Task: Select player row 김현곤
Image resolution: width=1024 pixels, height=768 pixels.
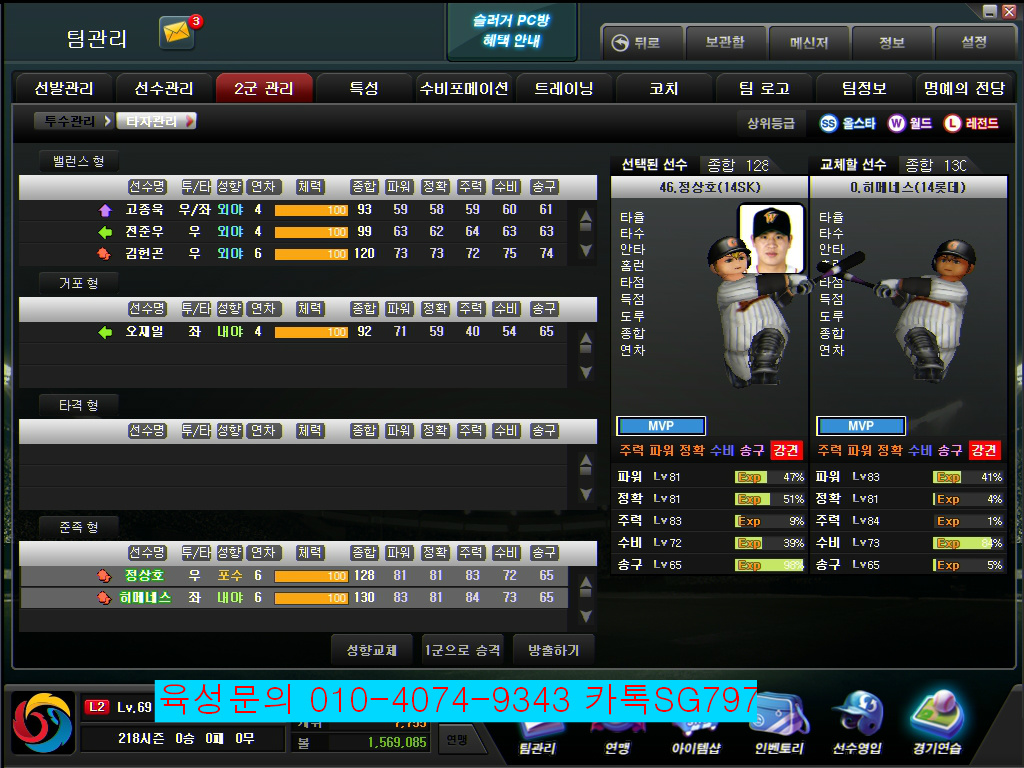Action: (294, 253)
